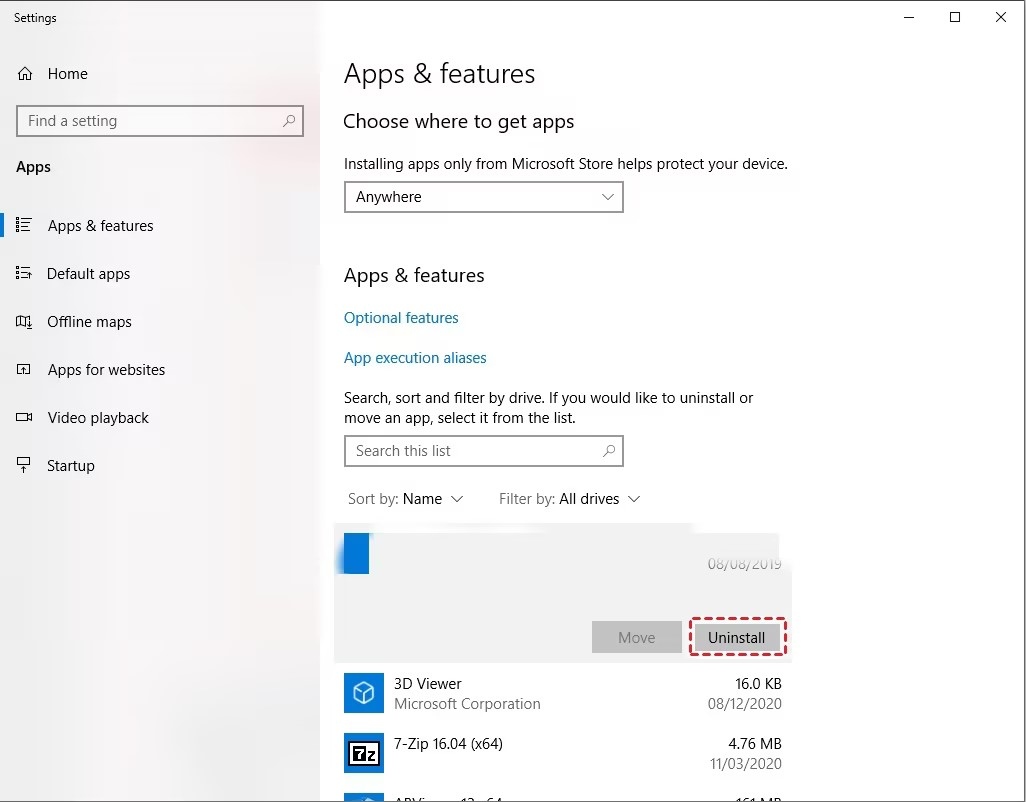This screenshot has width=1026, height=802.
Task: Click the Apps for websites icon
Action: coord(25,370)
